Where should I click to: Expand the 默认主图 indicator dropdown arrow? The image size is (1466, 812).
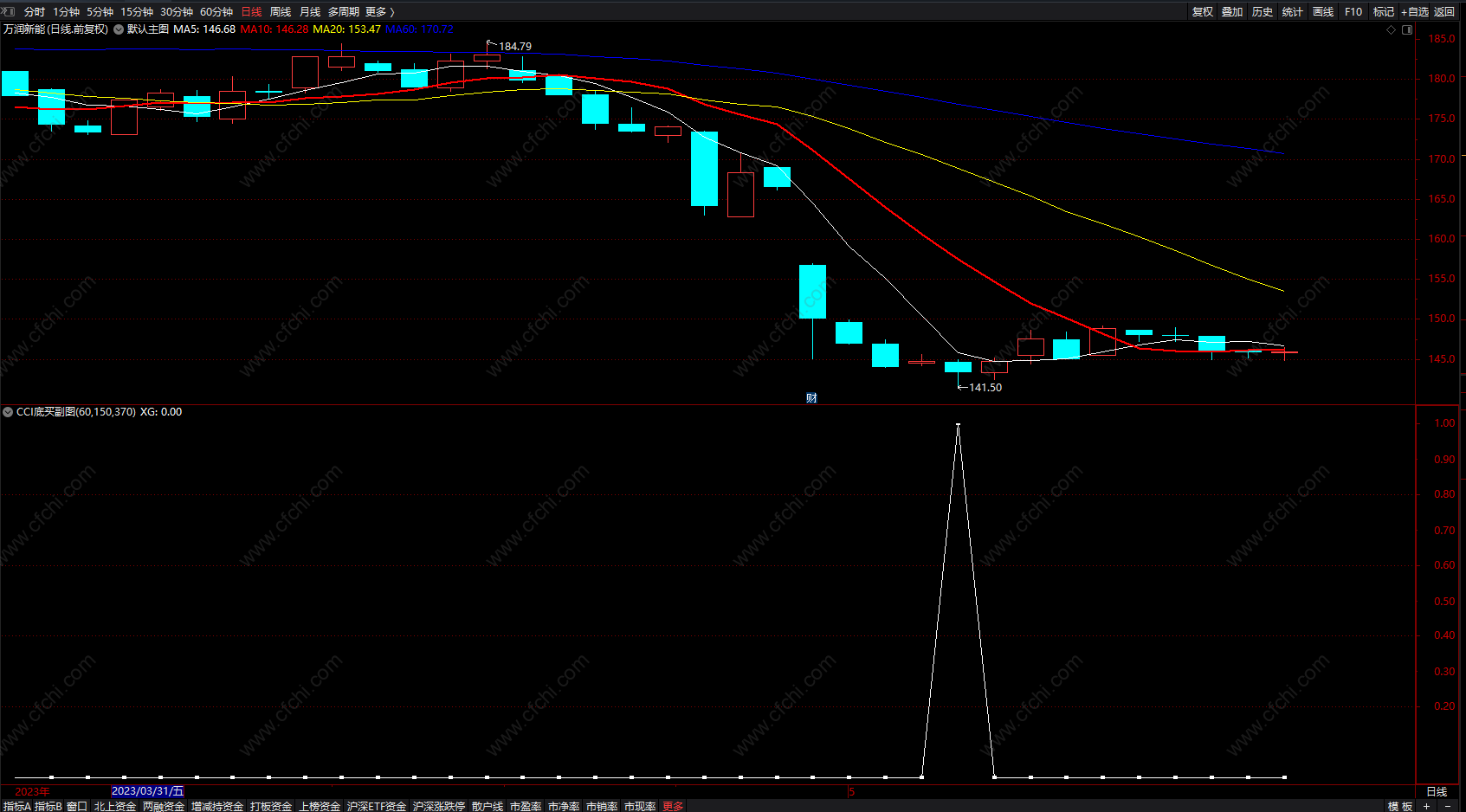(x=119, y=29)
